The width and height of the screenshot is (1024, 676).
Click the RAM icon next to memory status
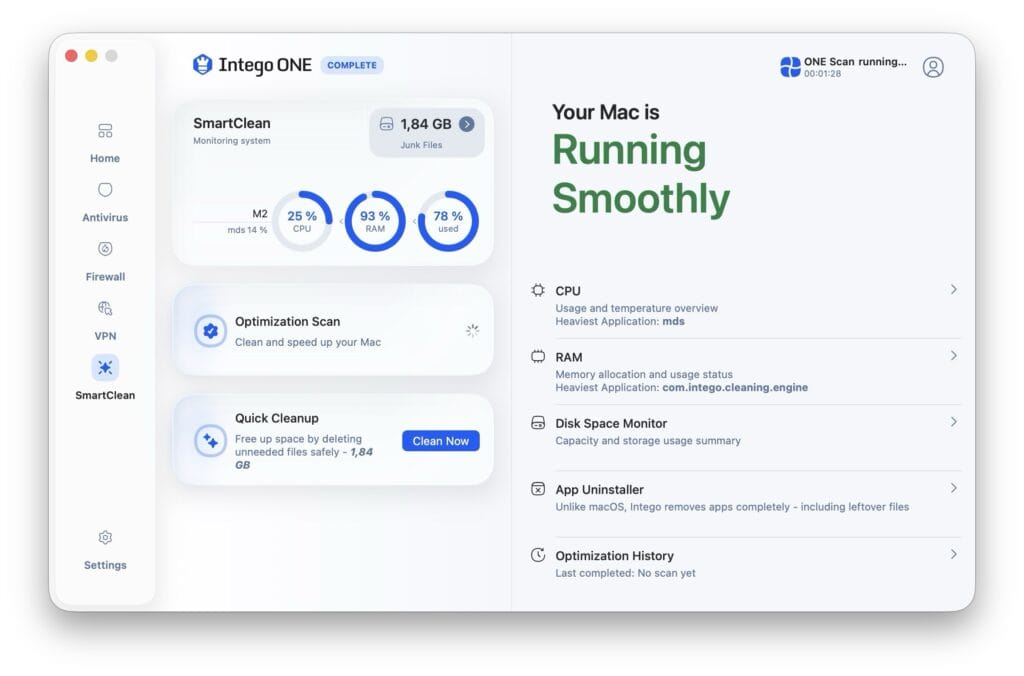pyautogui.click(x=538, y=356)
